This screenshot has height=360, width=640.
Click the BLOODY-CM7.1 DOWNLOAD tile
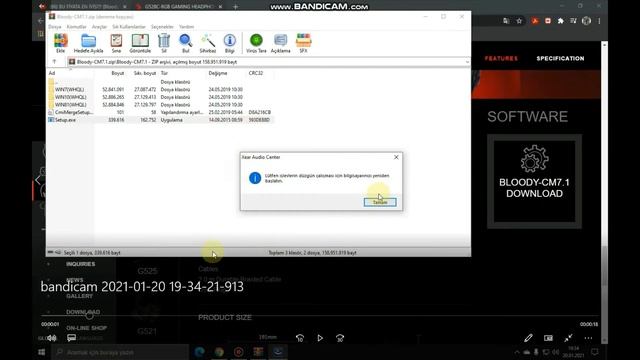point(534,181)
